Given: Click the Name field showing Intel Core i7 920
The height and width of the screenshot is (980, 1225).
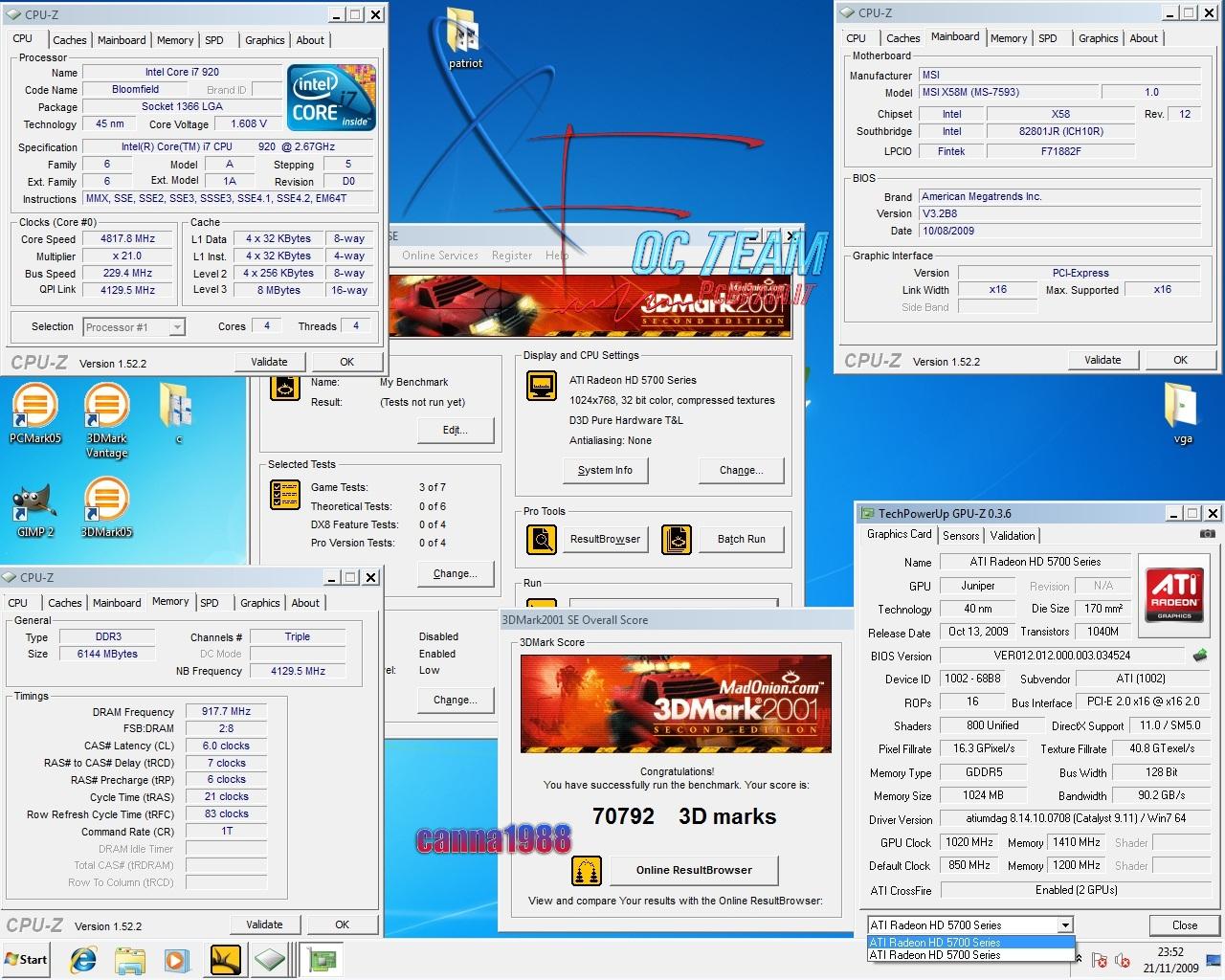Looking at the screenshot, I should coord(182,72).
